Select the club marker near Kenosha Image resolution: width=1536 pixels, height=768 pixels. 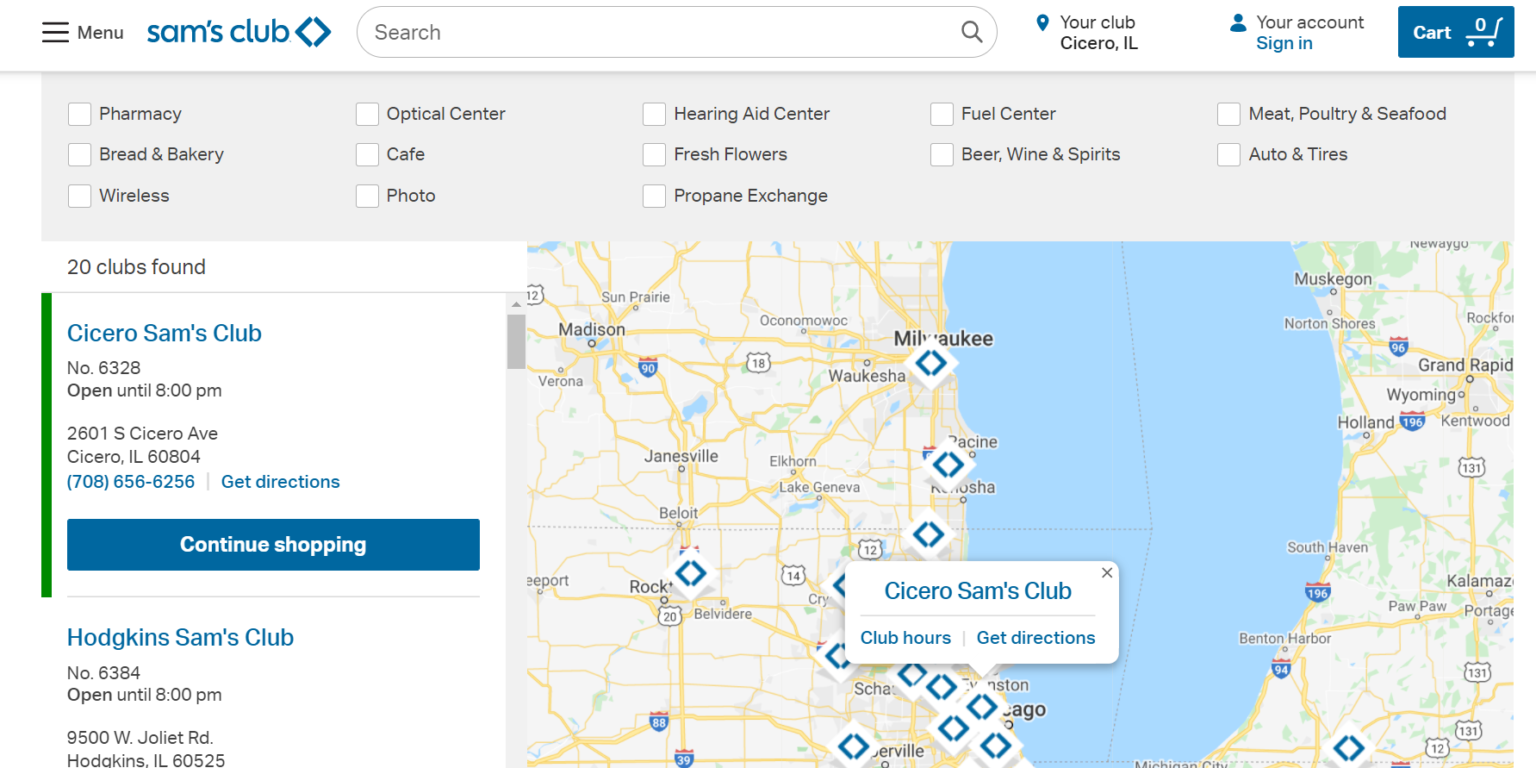949,463
